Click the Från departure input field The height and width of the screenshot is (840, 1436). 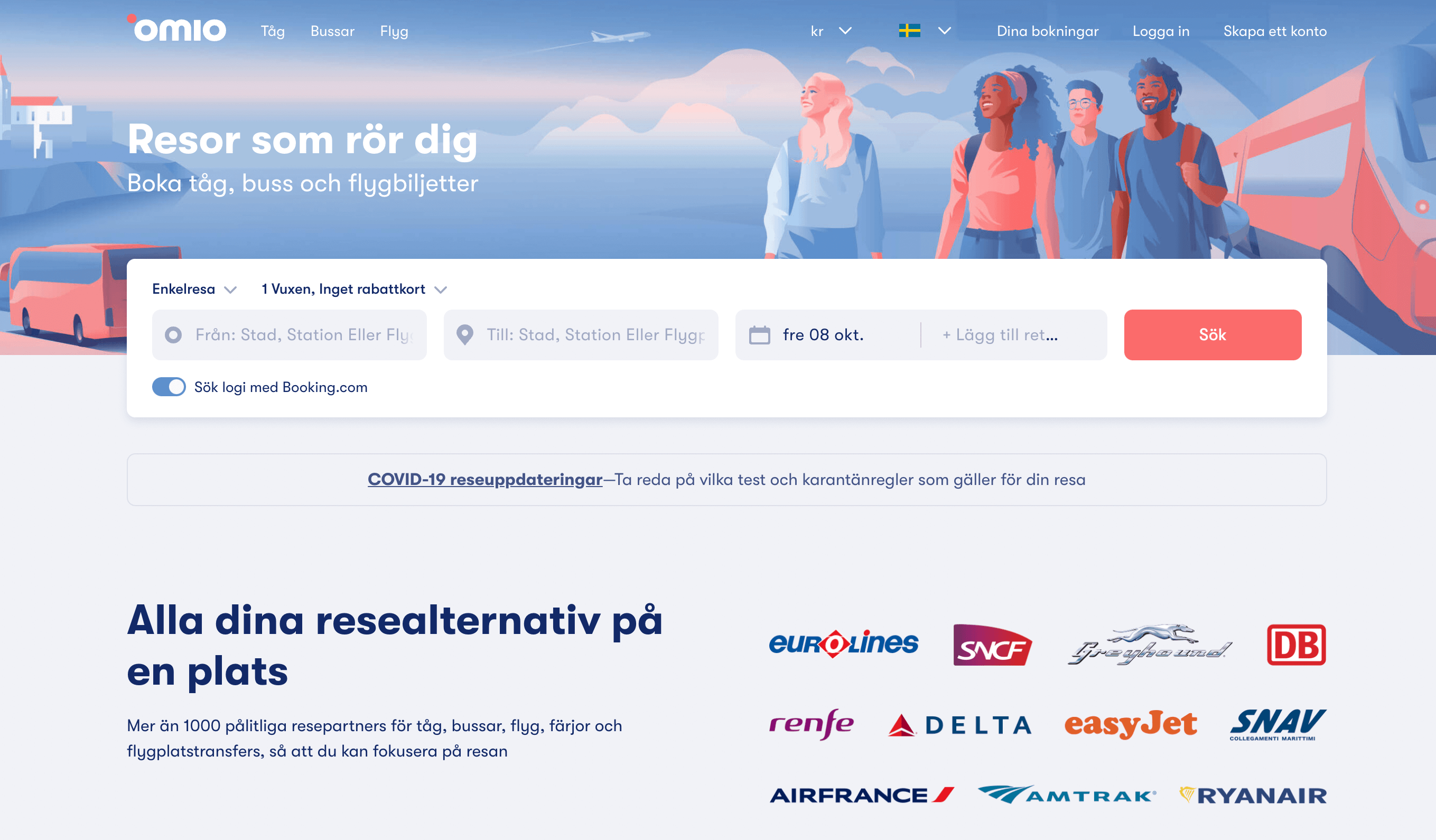pos(290,335)
